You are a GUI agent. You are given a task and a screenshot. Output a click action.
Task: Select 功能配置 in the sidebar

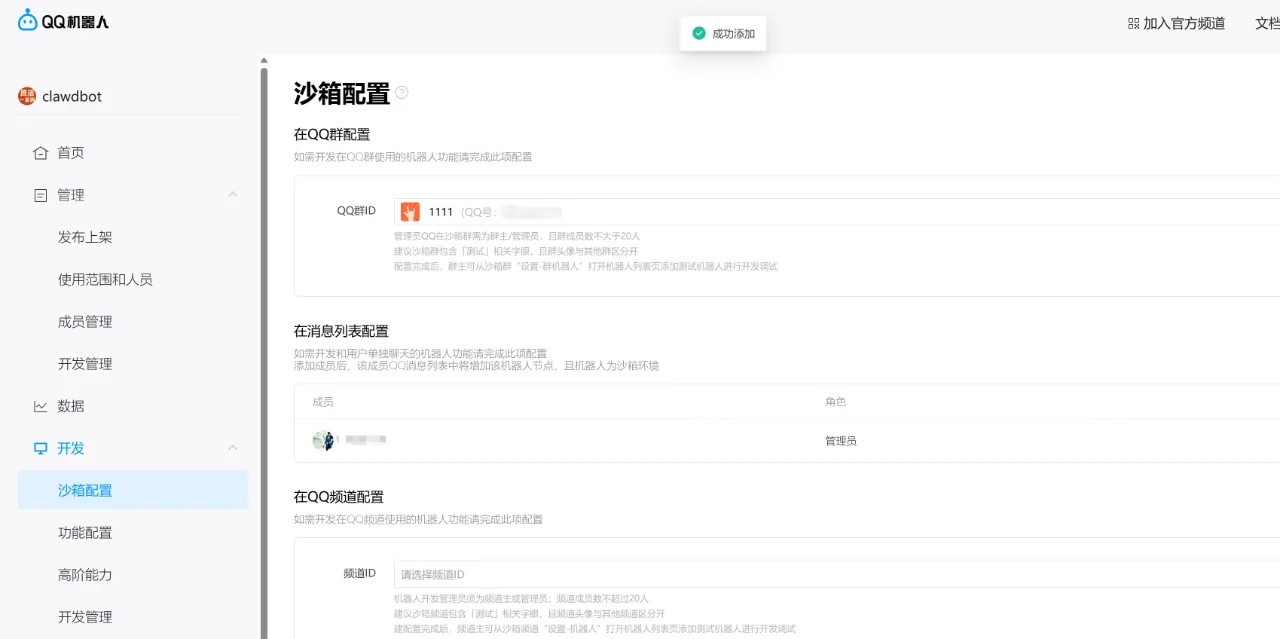click(x=85, y=532)
